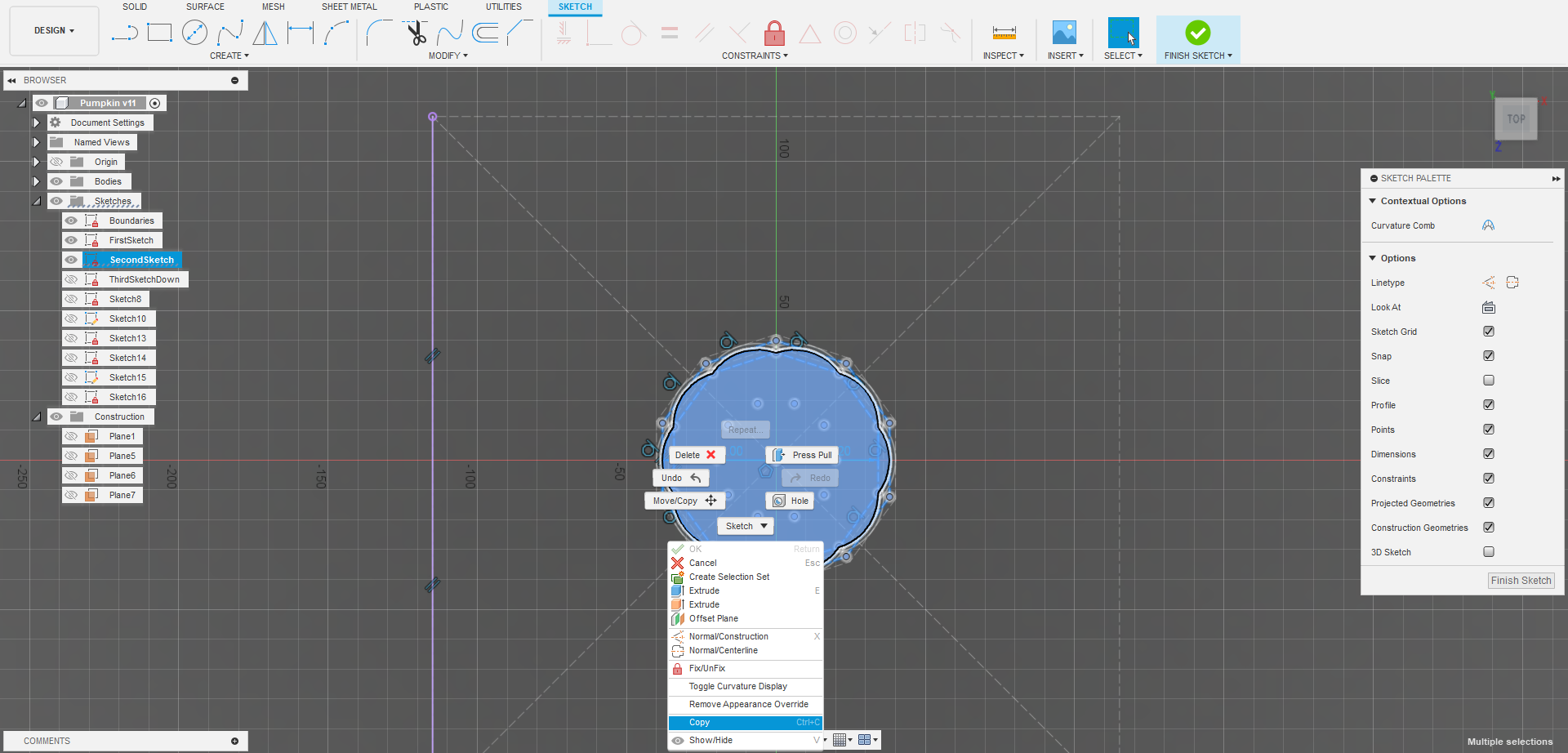Select the Line sketch tool

[x=125, y=33]
